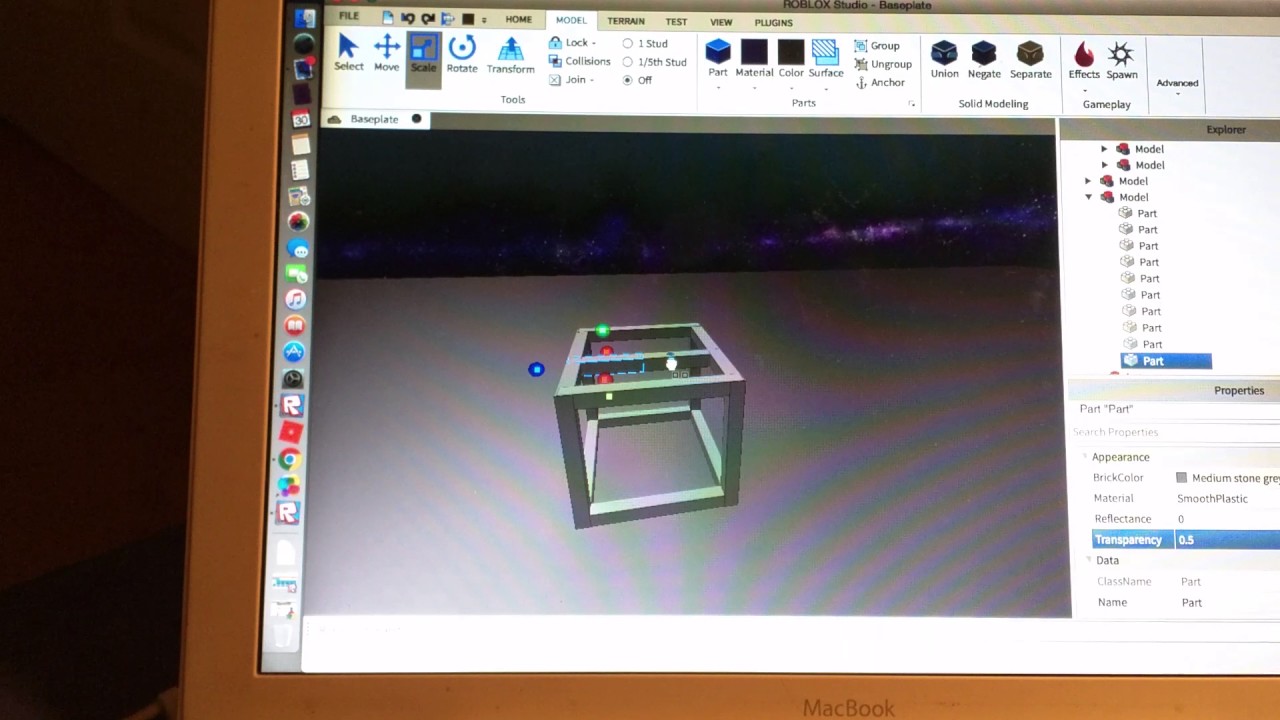Open iTunes from the dock

(x=295, y=299)
